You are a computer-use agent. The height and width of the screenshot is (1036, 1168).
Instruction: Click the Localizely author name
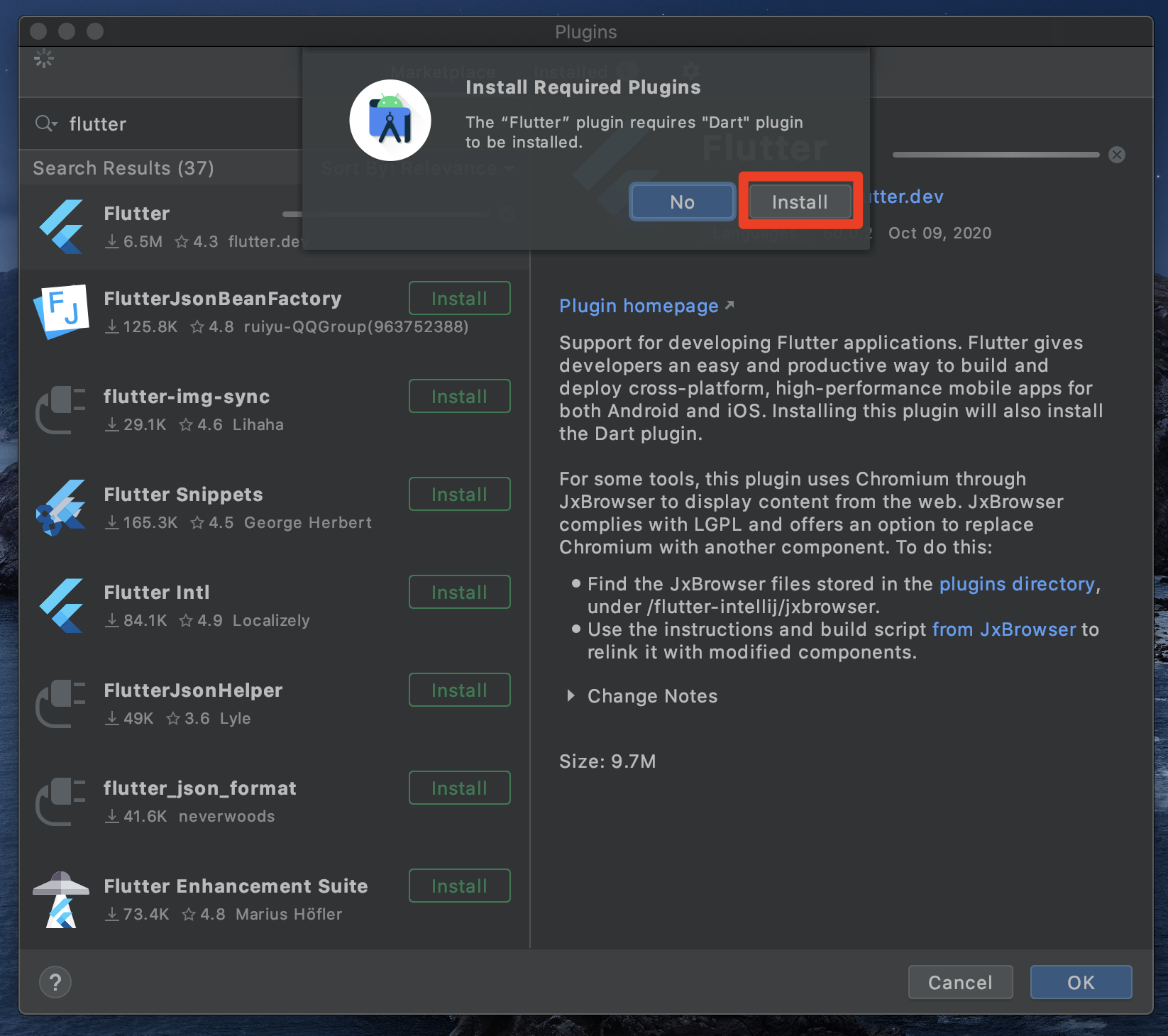pyautogui.click(x=271, y=620)
